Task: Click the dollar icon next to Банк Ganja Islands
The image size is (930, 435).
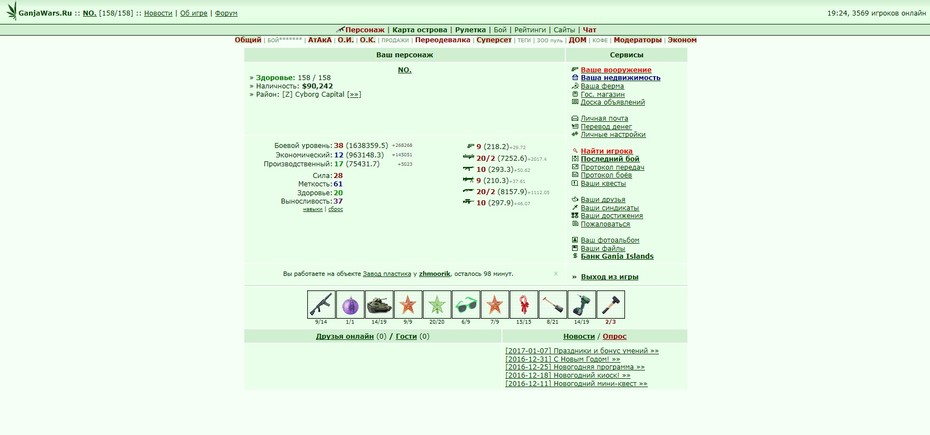Action: pyautogui.click(x=575, y=256)
